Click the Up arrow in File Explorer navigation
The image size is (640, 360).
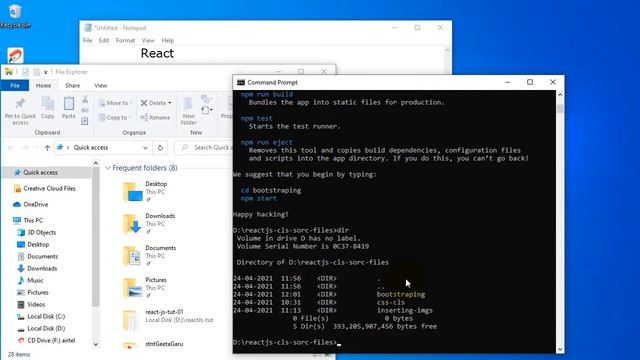click(47, 148)
